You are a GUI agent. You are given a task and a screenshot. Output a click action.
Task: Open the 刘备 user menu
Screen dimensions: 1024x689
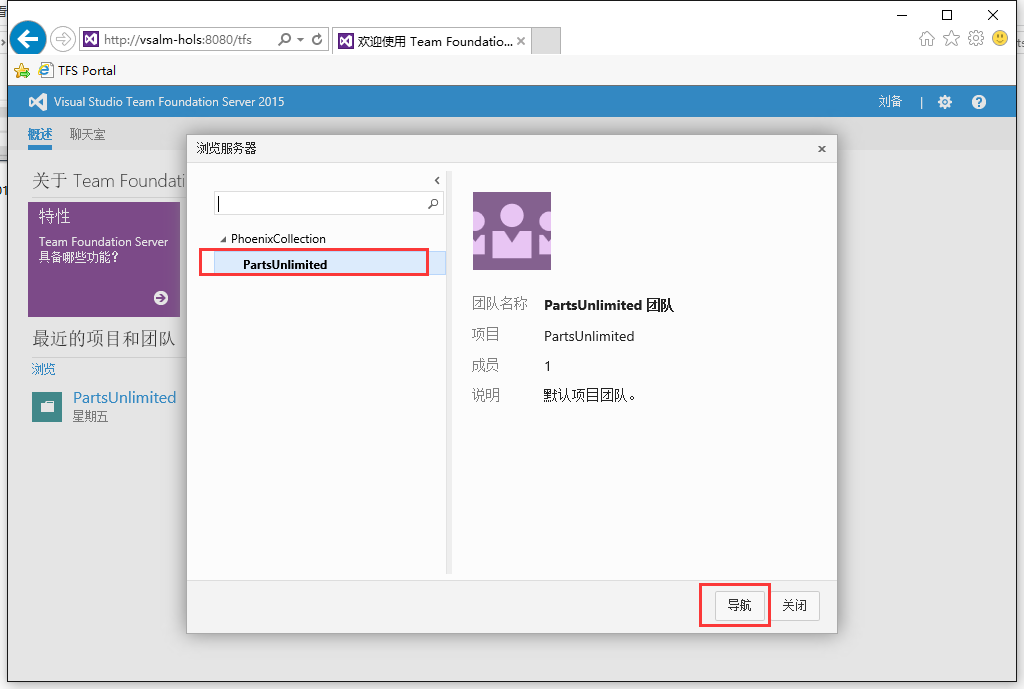point(890,101)
